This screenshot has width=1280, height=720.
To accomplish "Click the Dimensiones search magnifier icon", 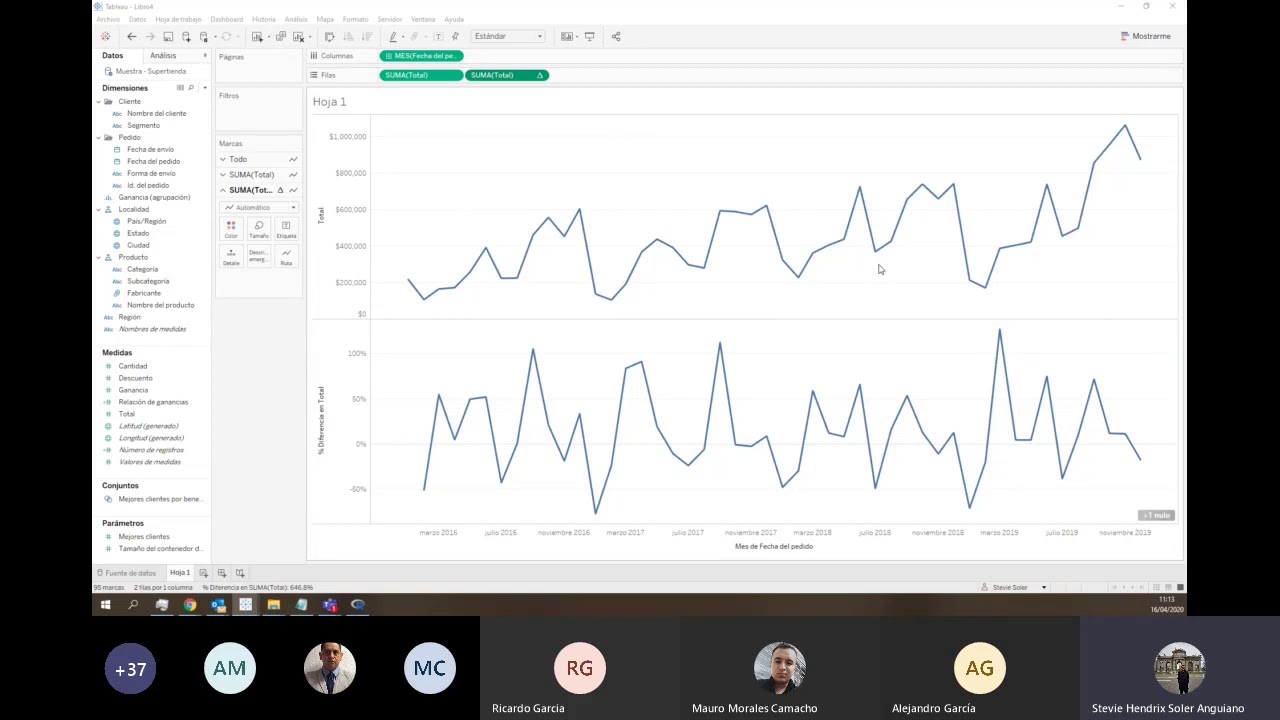I will point(191,88).
